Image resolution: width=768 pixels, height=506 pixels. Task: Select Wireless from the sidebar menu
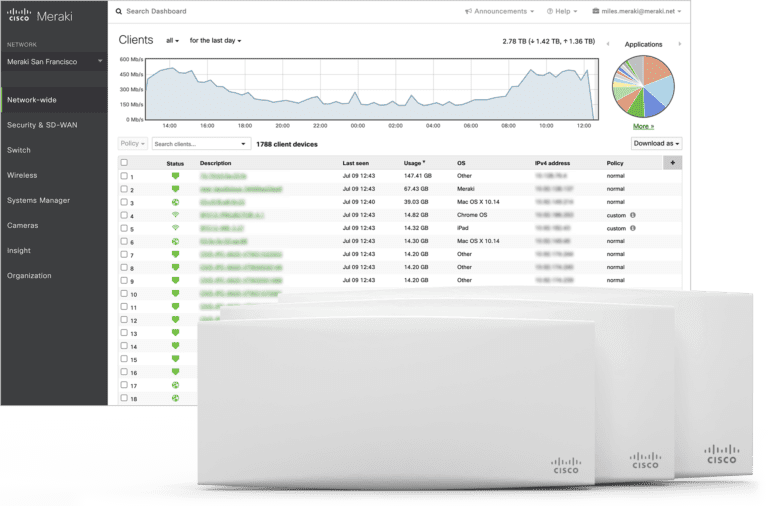point(22,175)
